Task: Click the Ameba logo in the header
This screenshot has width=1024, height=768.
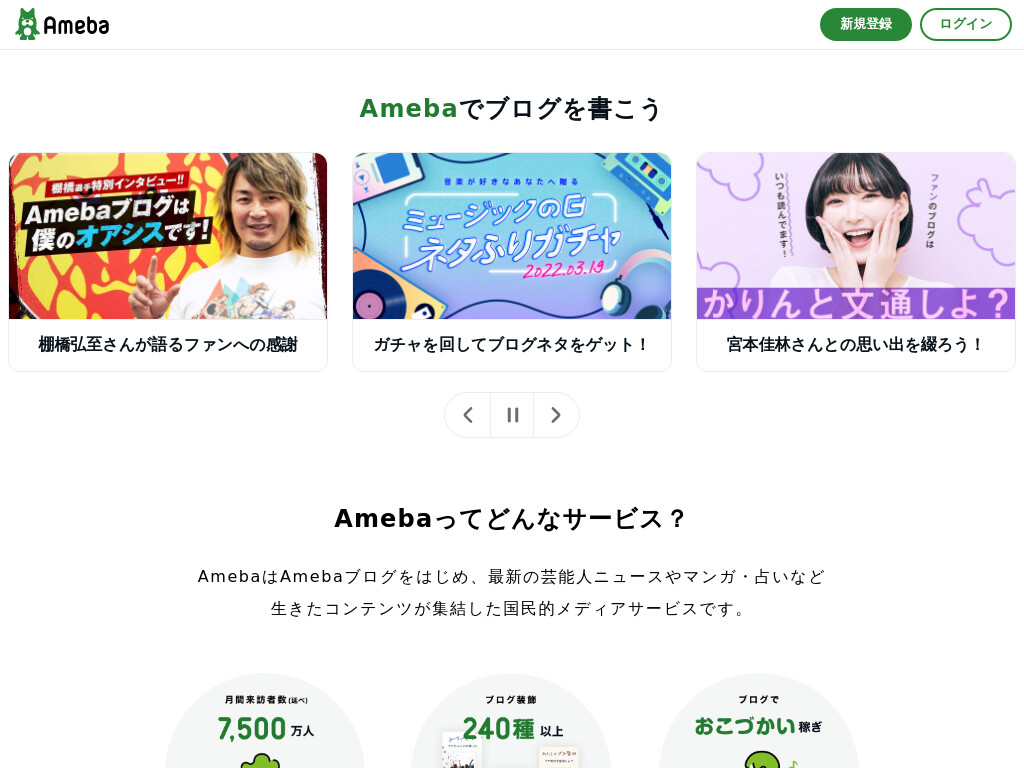Action: click(x=62, y=24)
